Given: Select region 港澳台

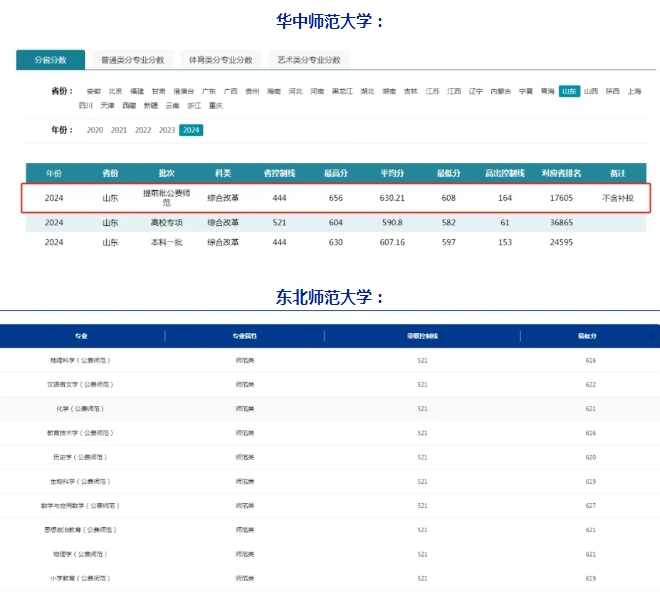Looking at the screenshot, I should point(184,91).
